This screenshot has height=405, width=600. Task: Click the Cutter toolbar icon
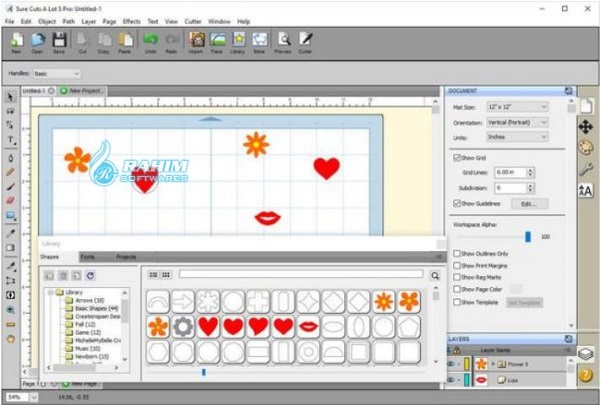pyautogui.click(x=305, y=40)
